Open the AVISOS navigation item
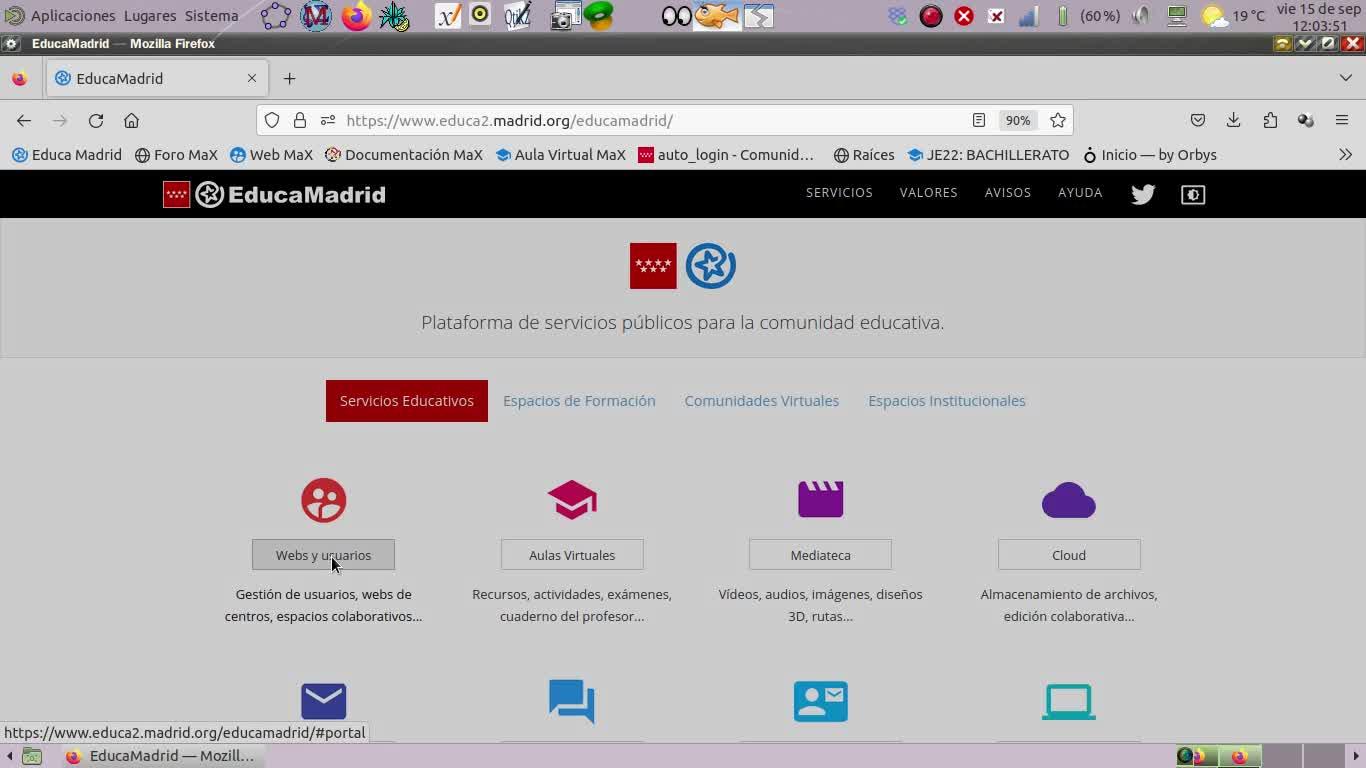The width and height of the screenshot is (1366, 768). (x=1008, y=193)
